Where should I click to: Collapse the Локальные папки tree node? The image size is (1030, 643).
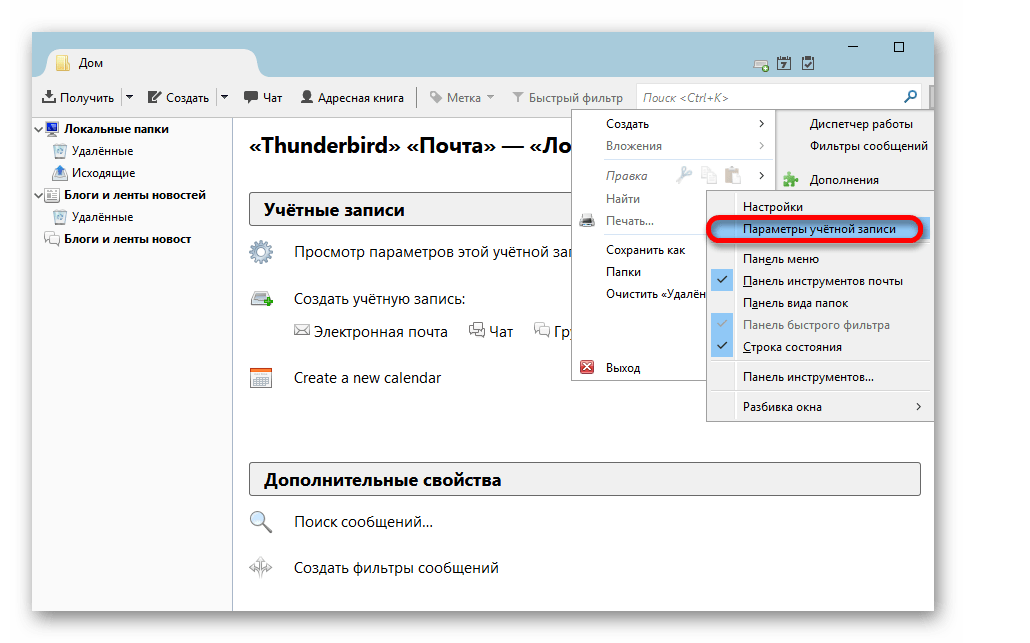pyautogui.click(x=39, y=129)
